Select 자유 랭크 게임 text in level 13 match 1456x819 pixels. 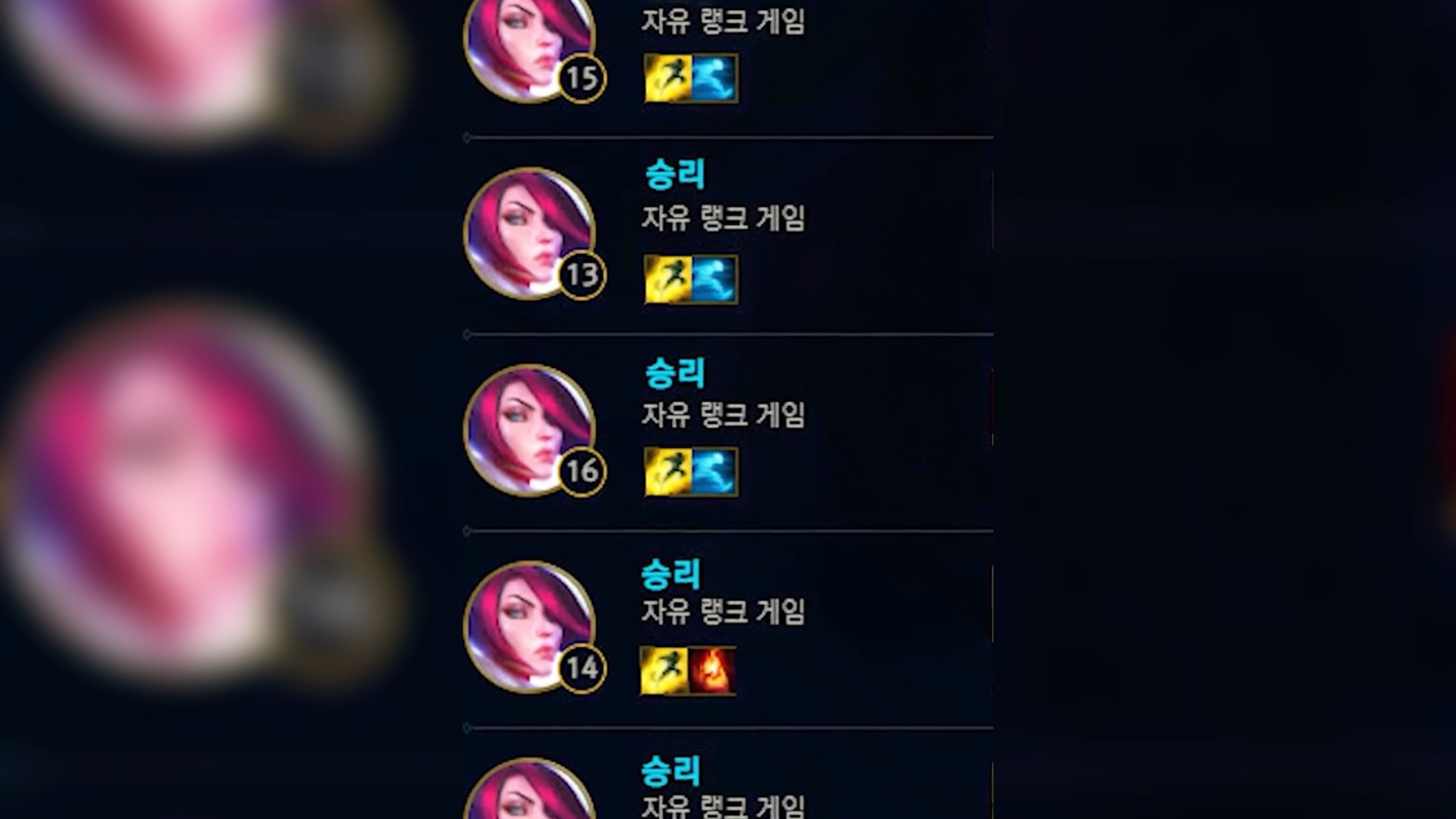coord(723,218)
